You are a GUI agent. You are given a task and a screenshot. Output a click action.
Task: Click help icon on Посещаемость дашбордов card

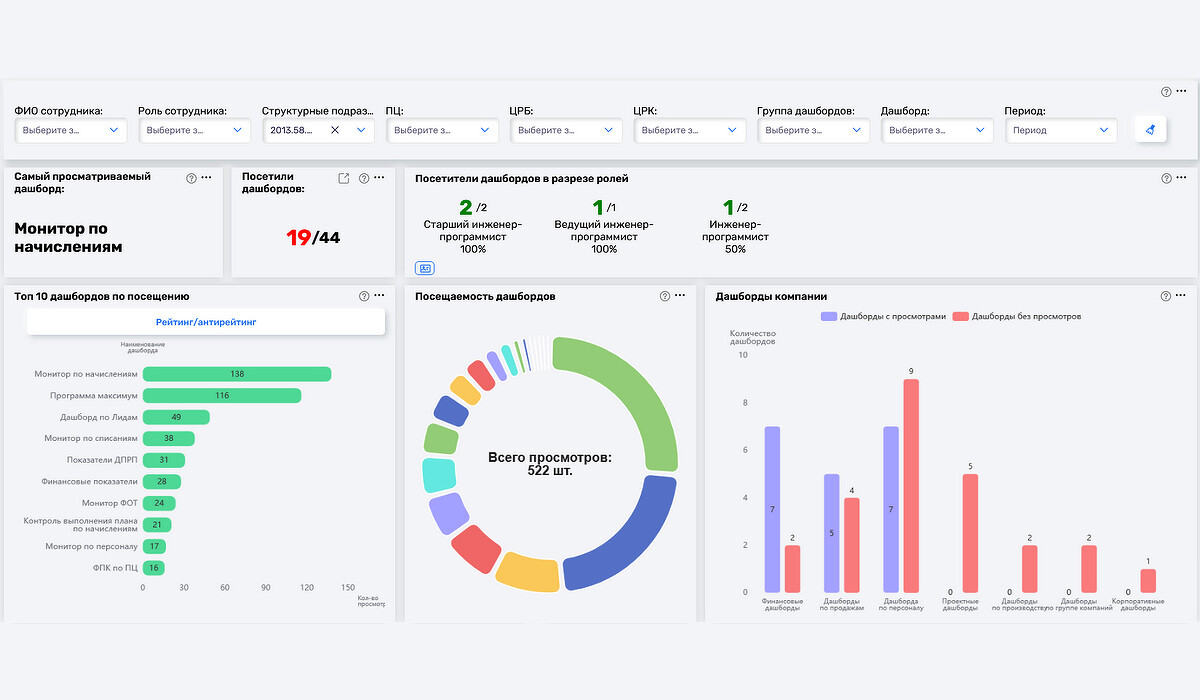(x=664, y=296)
